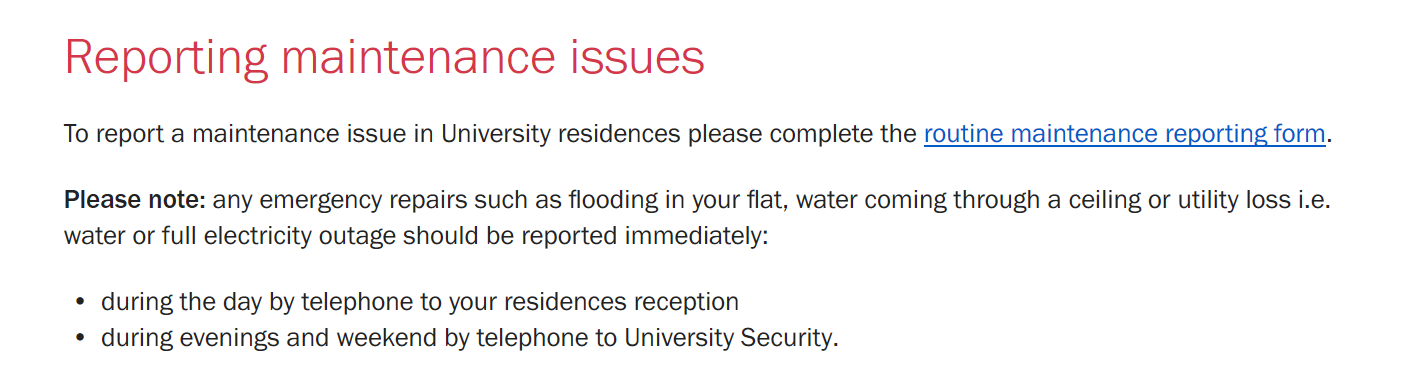The height and width of the screenshot is (388, 1416).
Task: Click 'please complete the' before the link
Action: pyautogui.click(x=802, y=134)
